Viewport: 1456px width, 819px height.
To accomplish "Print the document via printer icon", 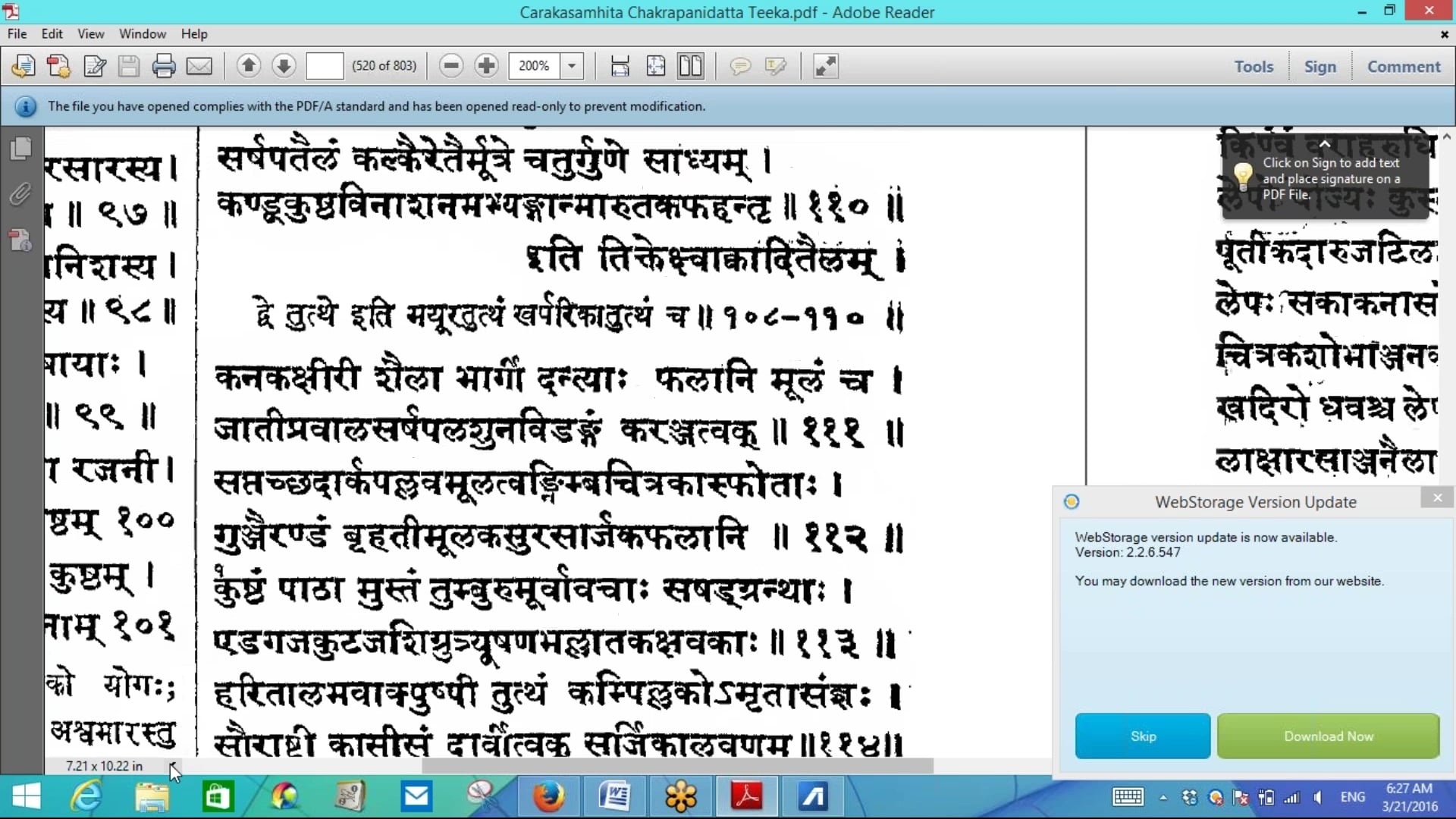I will tap(164, 66).
